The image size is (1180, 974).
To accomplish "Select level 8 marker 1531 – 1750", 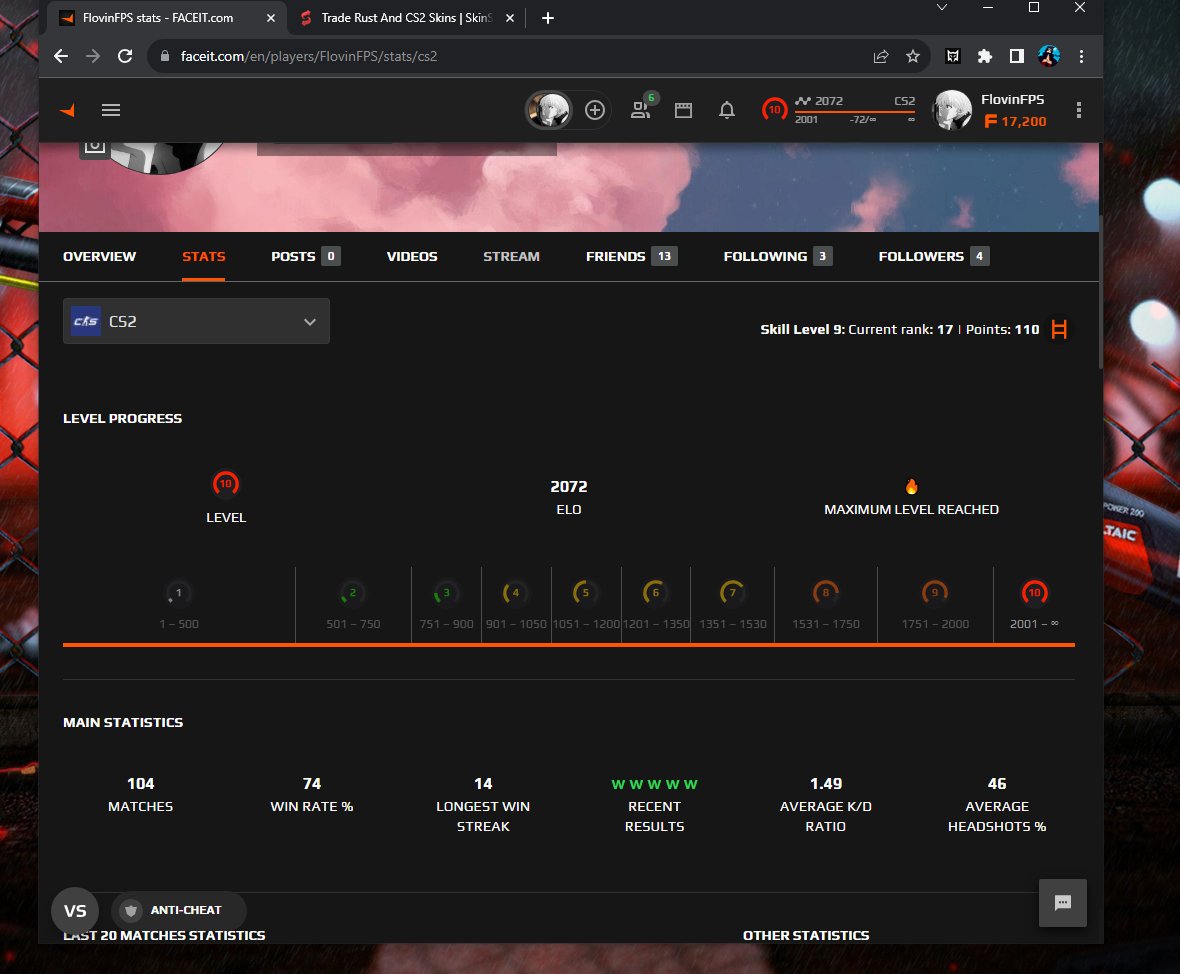I will 826,594.
